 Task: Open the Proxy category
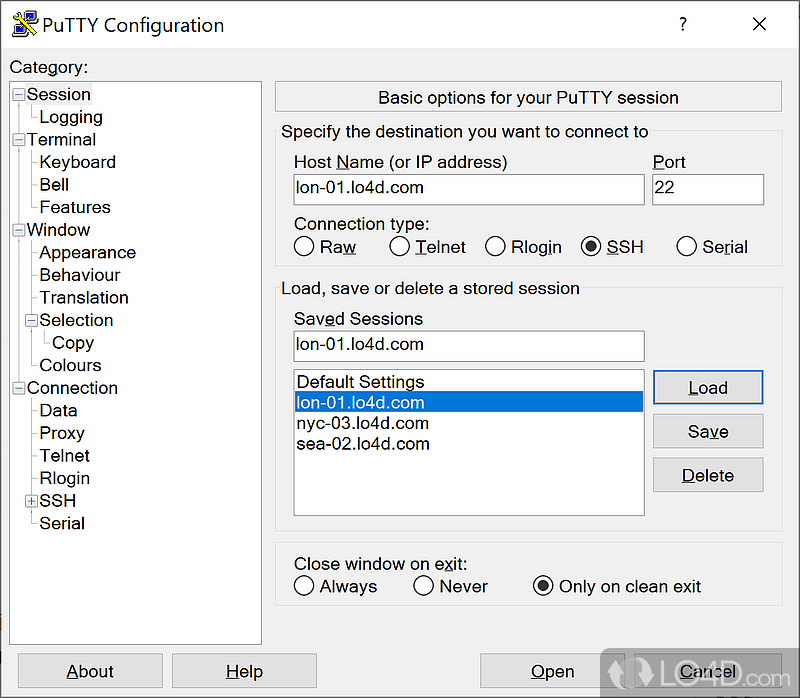point(62,433)
